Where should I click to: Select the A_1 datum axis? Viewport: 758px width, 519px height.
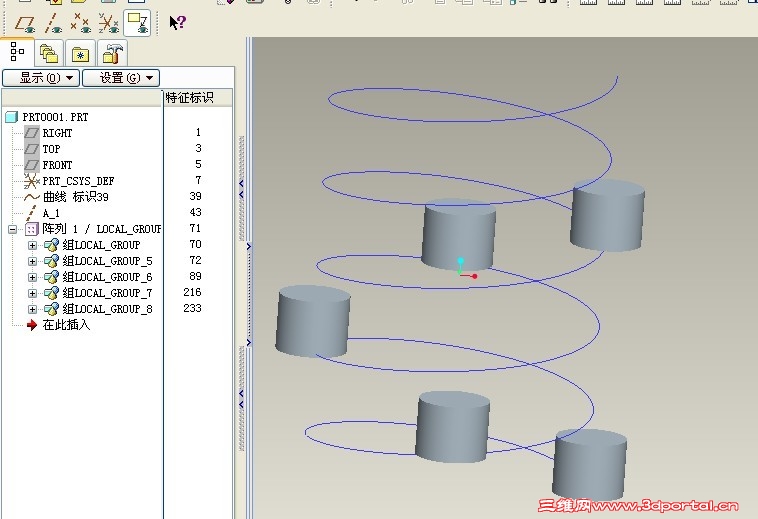51,213
